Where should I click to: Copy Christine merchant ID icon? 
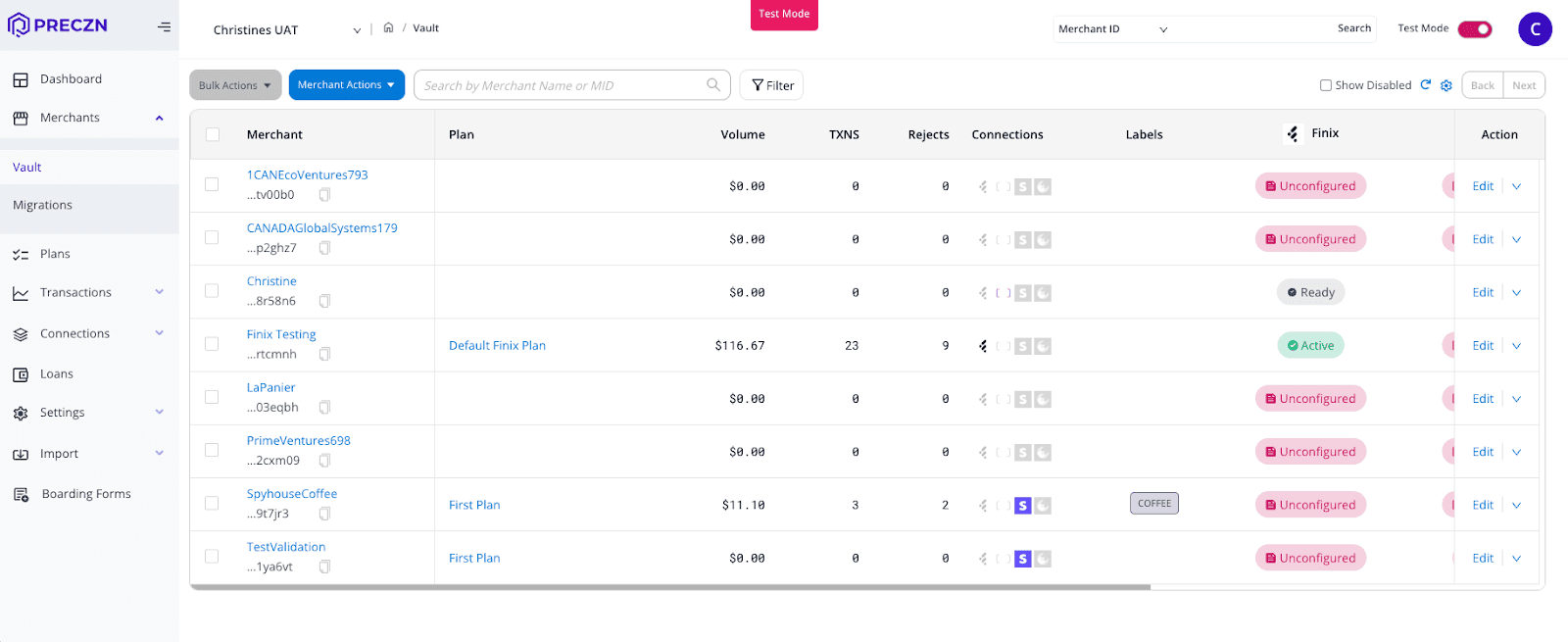[x=324, y=301]
